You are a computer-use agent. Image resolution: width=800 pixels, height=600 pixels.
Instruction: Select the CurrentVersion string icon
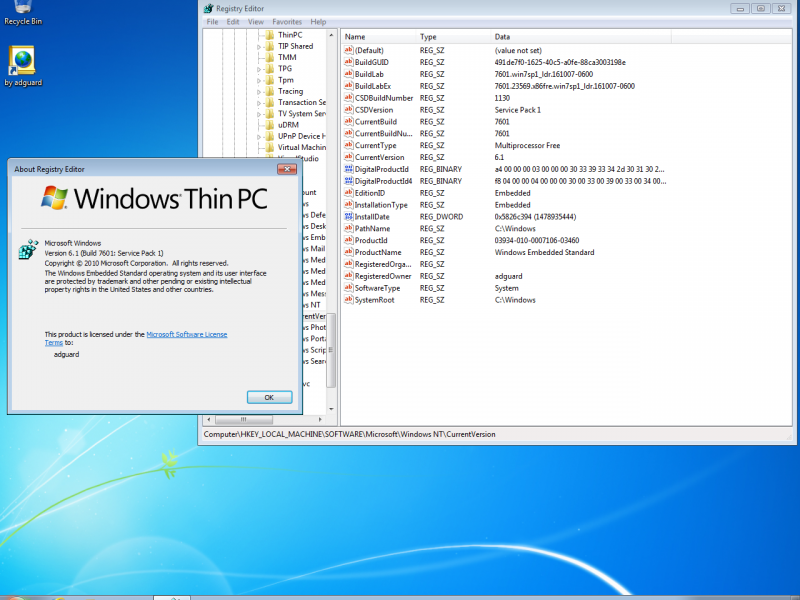pyautogui.click(x=348, y=157)
